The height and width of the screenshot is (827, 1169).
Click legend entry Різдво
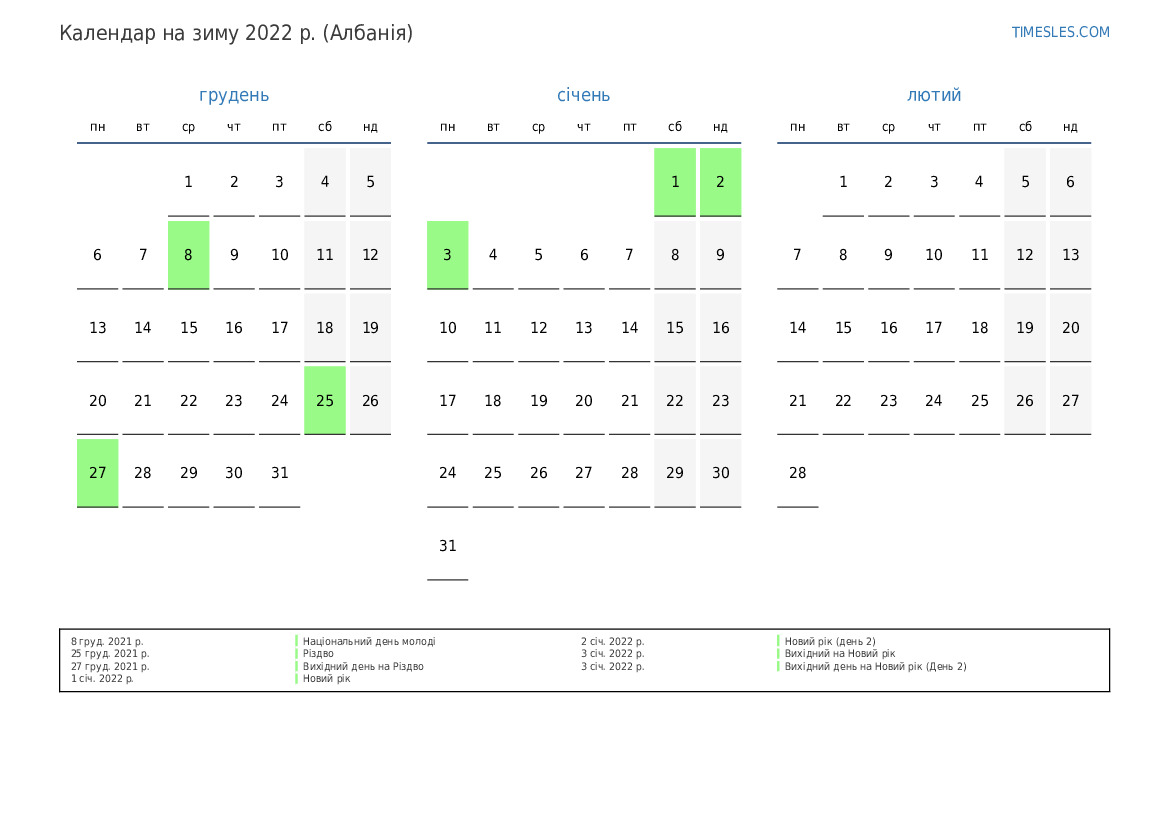click(318, 654)
